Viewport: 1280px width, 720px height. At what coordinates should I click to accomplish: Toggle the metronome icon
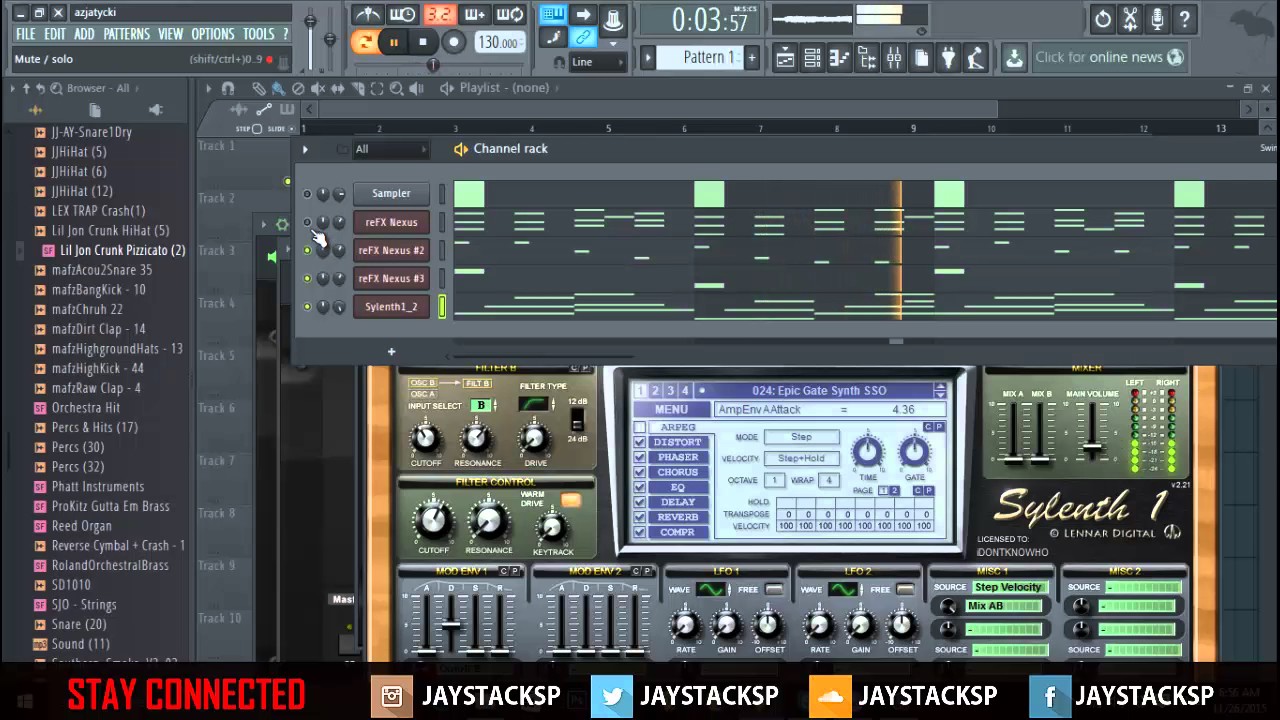click(x=367, y=15)
